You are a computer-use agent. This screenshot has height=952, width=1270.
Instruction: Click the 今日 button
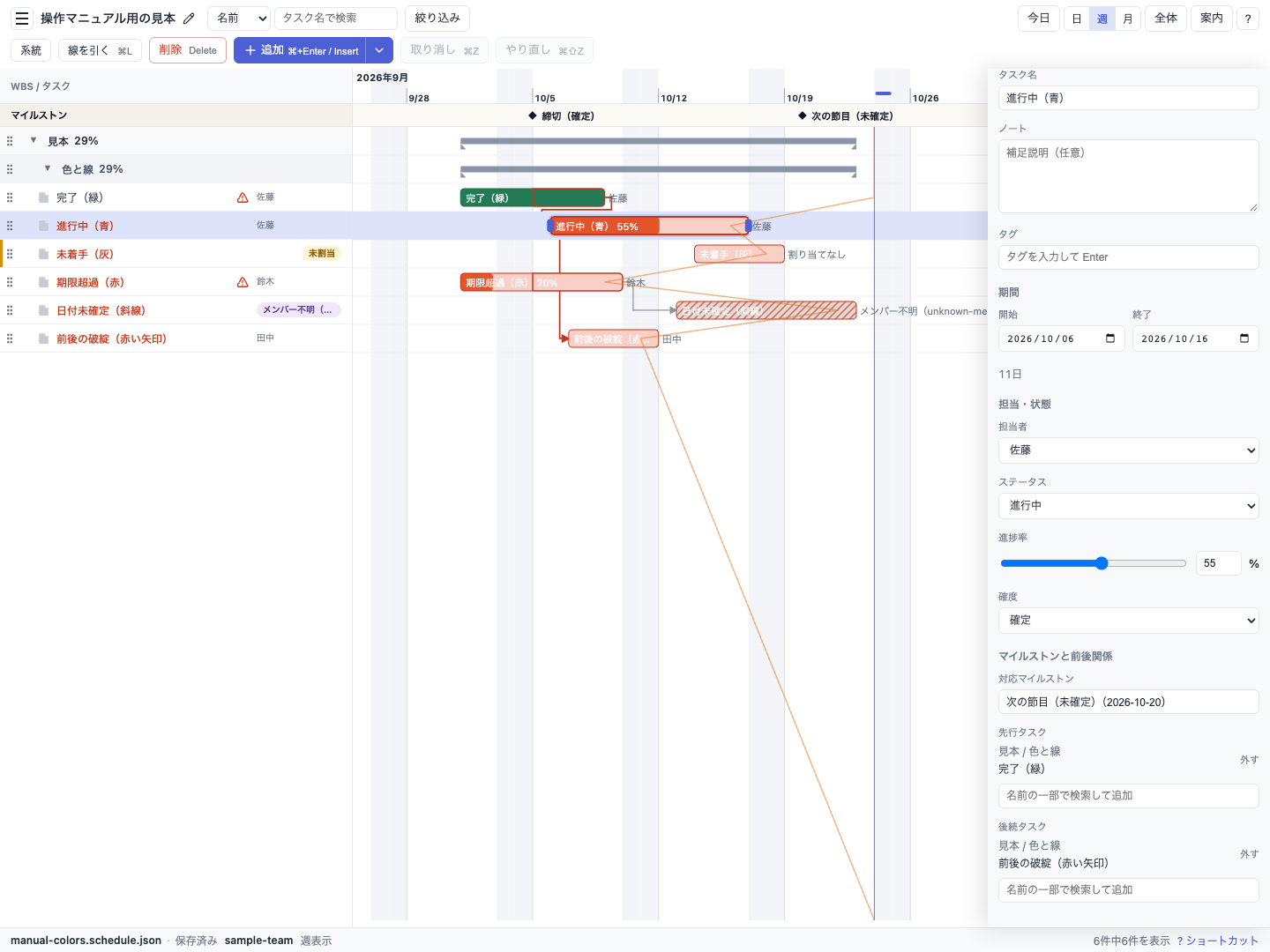pyautogui.click(x=1039, y=19)
